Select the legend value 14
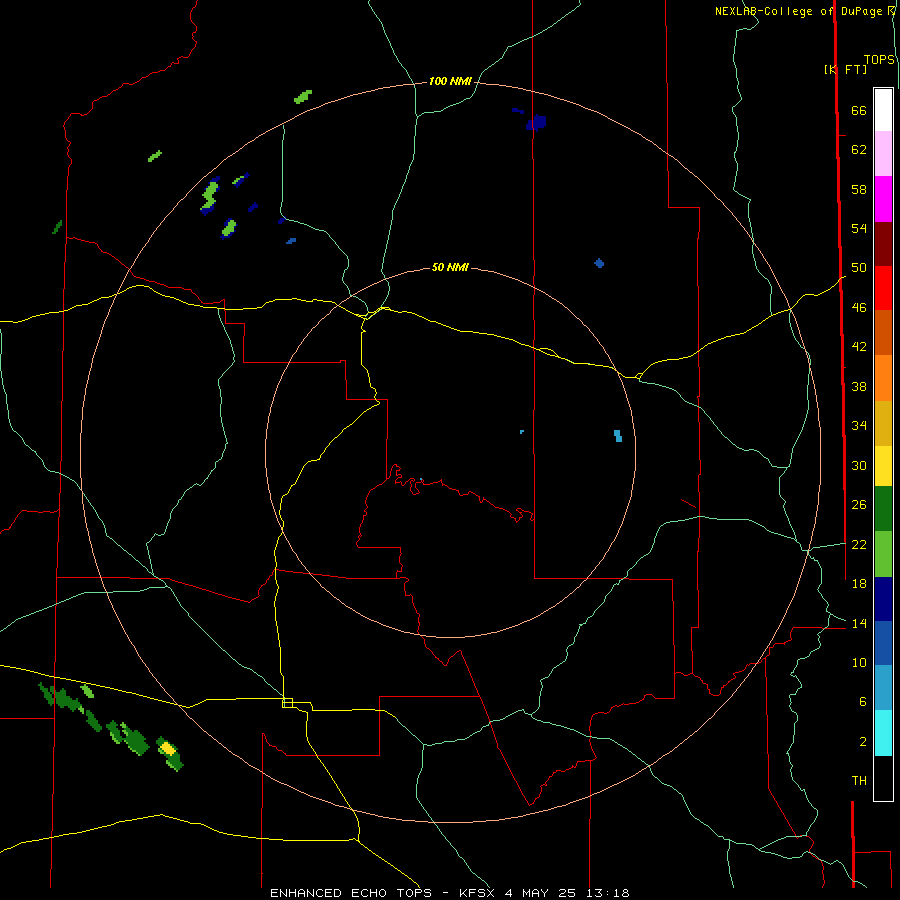The image size is (900, 900). 859,623
